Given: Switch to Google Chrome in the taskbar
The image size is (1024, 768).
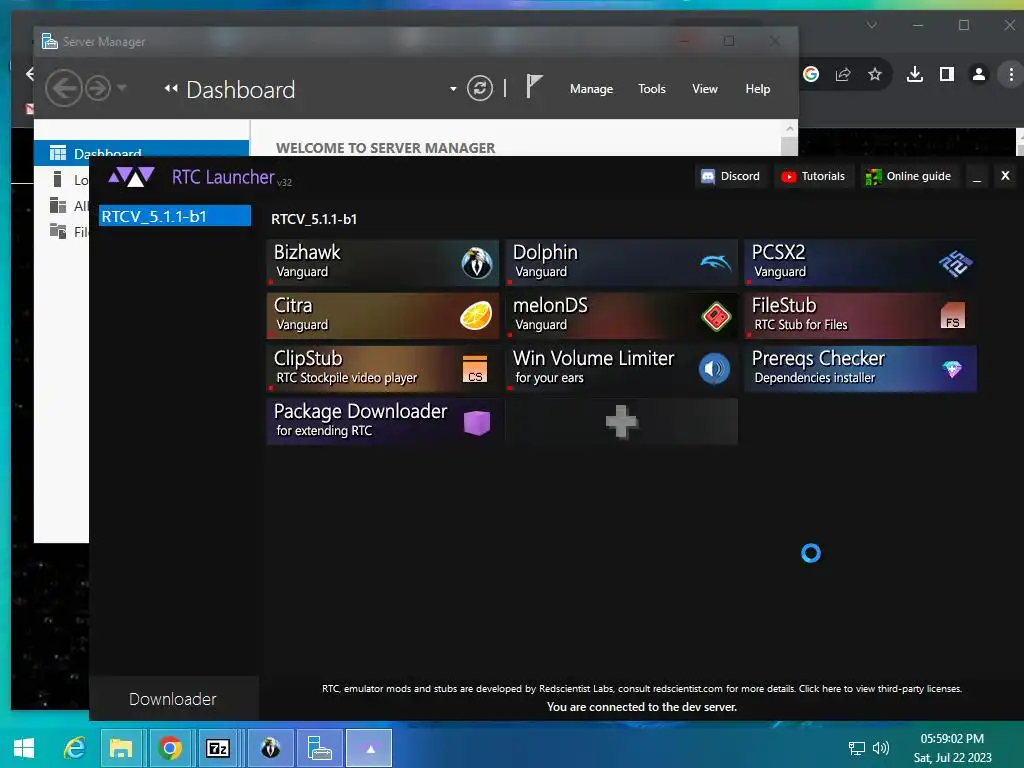Looking at the screenshot, I should (170, 748).
